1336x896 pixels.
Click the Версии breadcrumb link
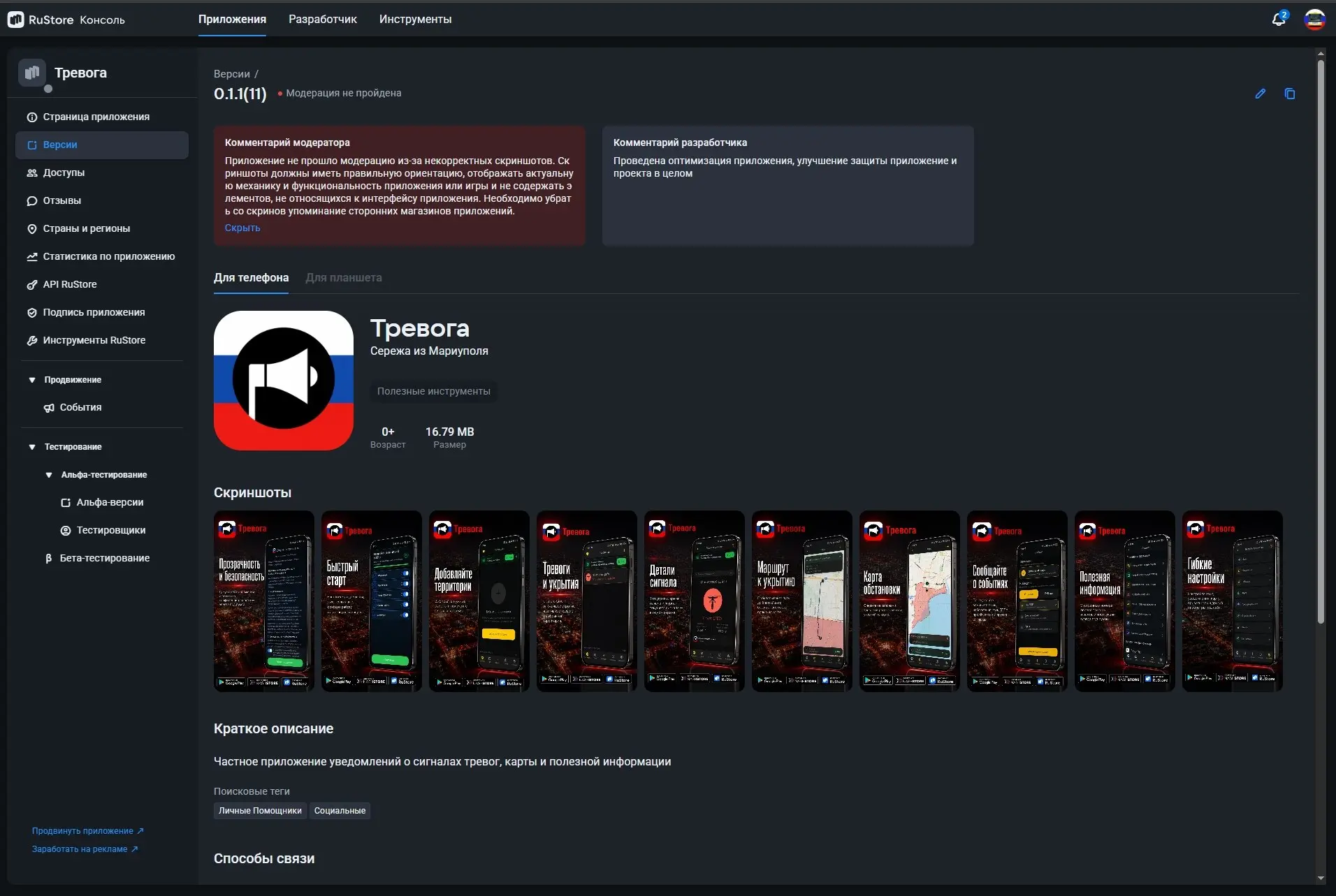(x=231, y=74)
